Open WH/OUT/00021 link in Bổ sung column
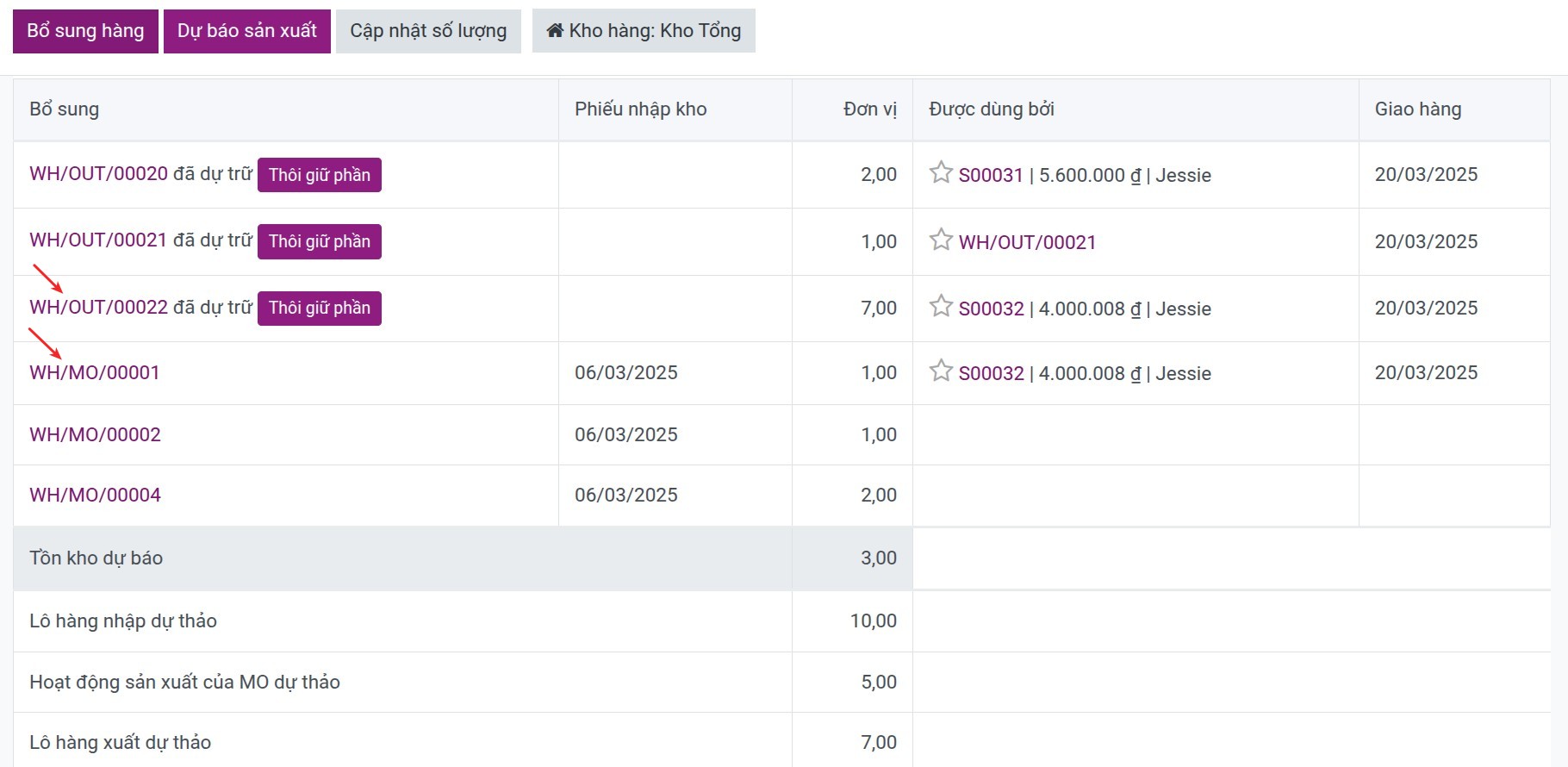The width and height of the screenshot is (1568, 767). coord(98,240)
